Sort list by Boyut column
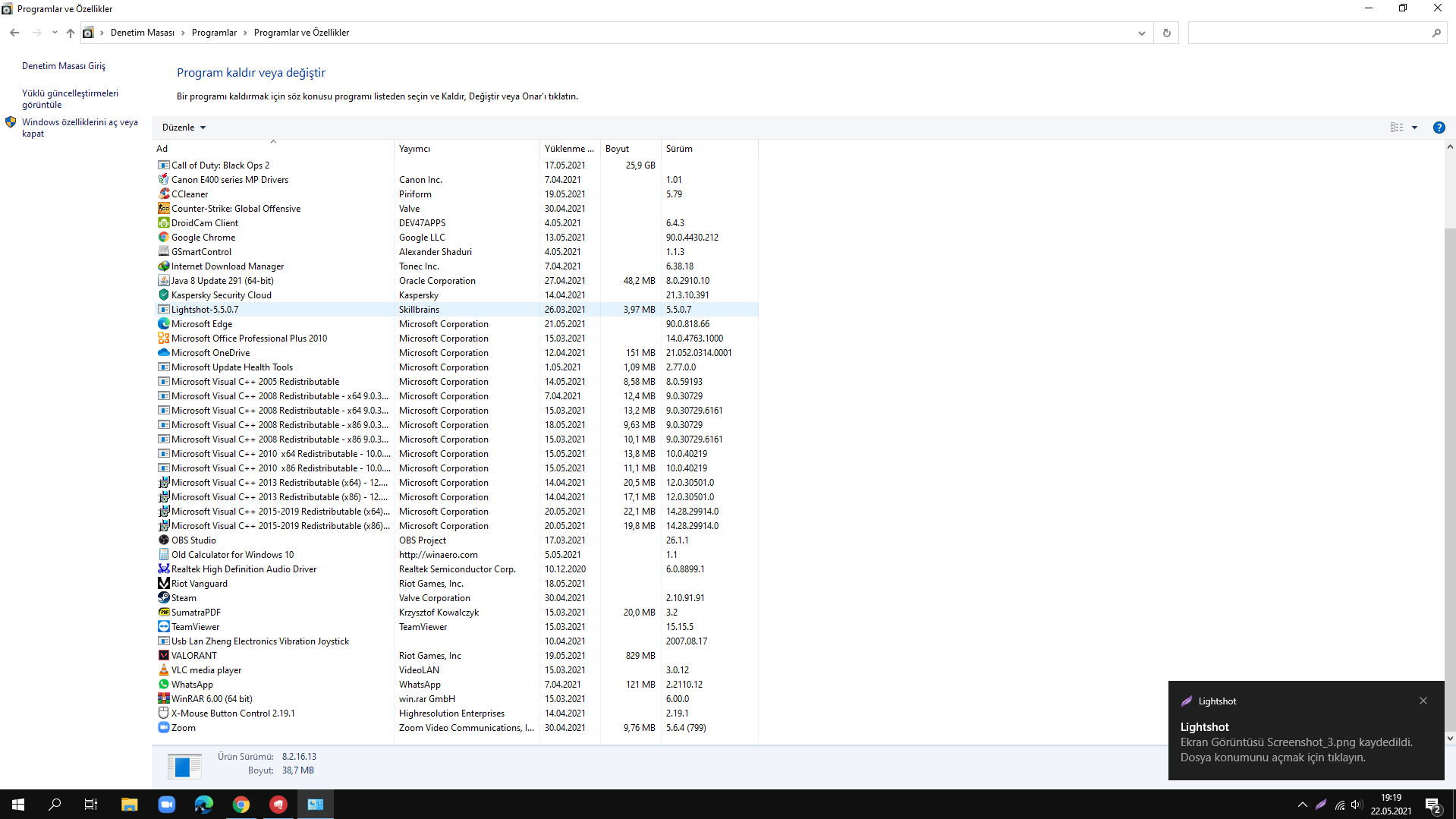Screen dimensions: 1456x819 coord(631,149)
